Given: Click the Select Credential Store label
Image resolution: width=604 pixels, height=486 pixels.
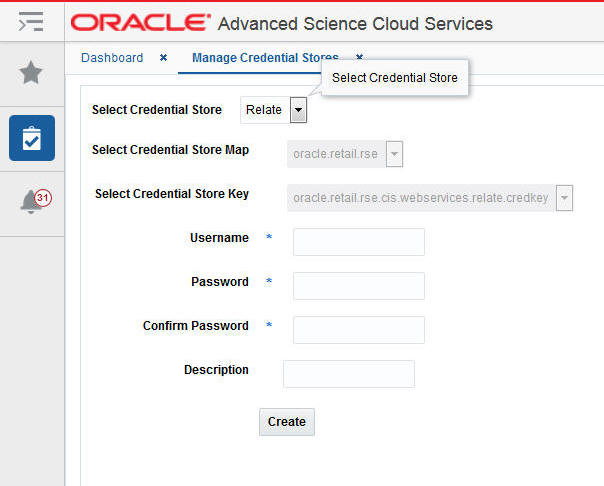Looking at the screenshot, I should tap(157, 110).
